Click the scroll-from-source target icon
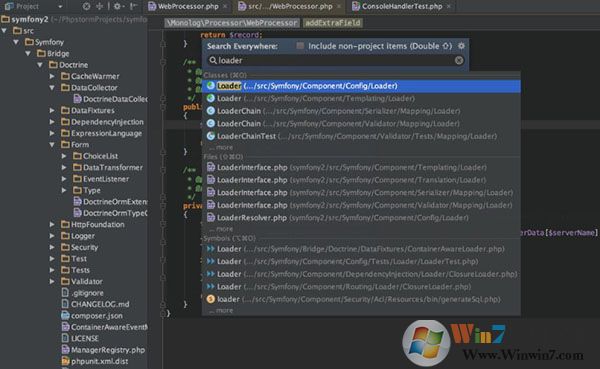 (87, 7)
